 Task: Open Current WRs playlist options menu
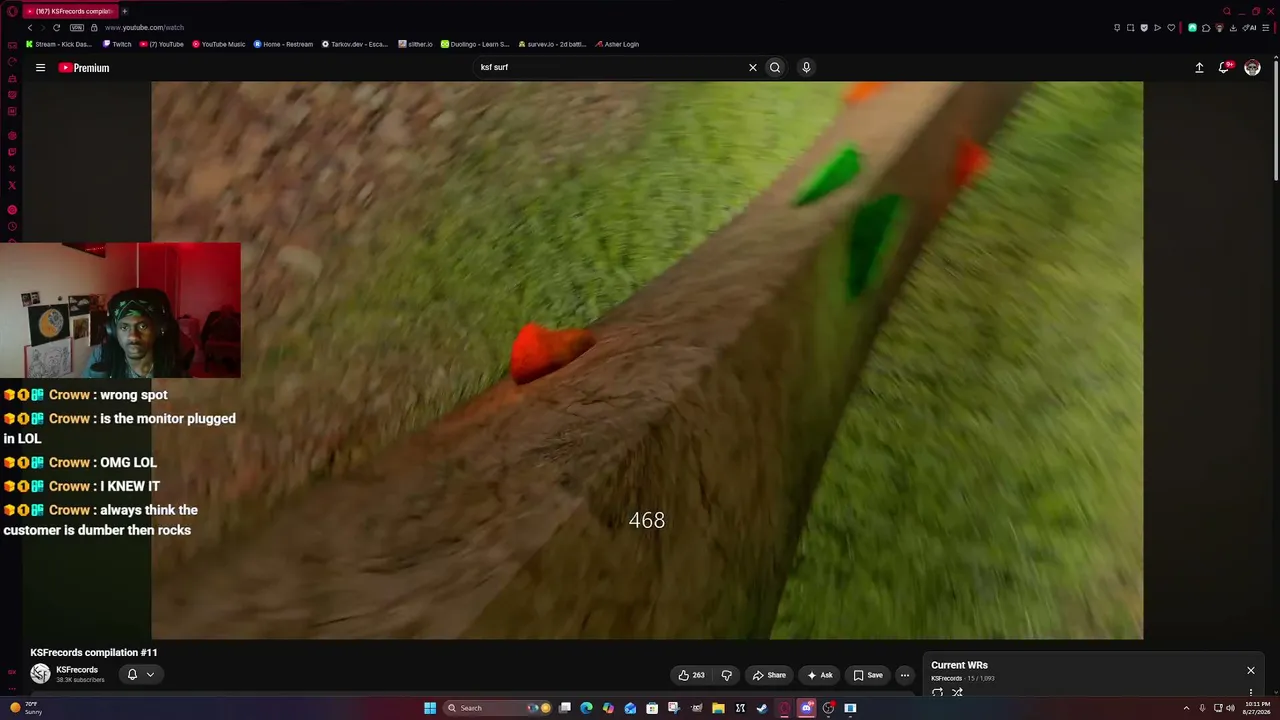(1250, 692)
